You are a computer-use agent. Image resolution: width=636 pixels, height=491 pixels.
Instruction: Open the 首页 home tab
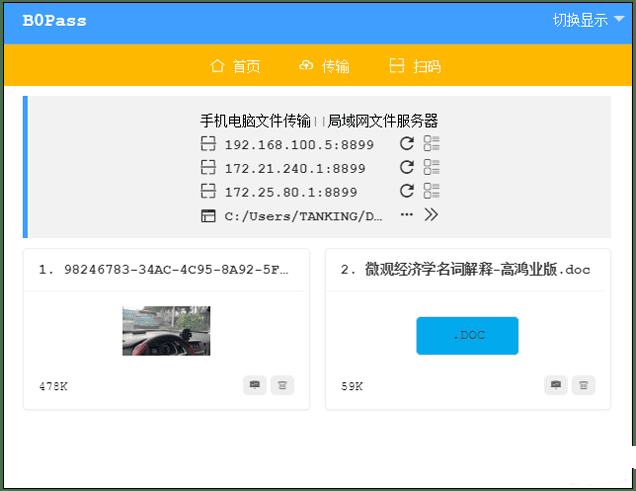click(235, 66)
